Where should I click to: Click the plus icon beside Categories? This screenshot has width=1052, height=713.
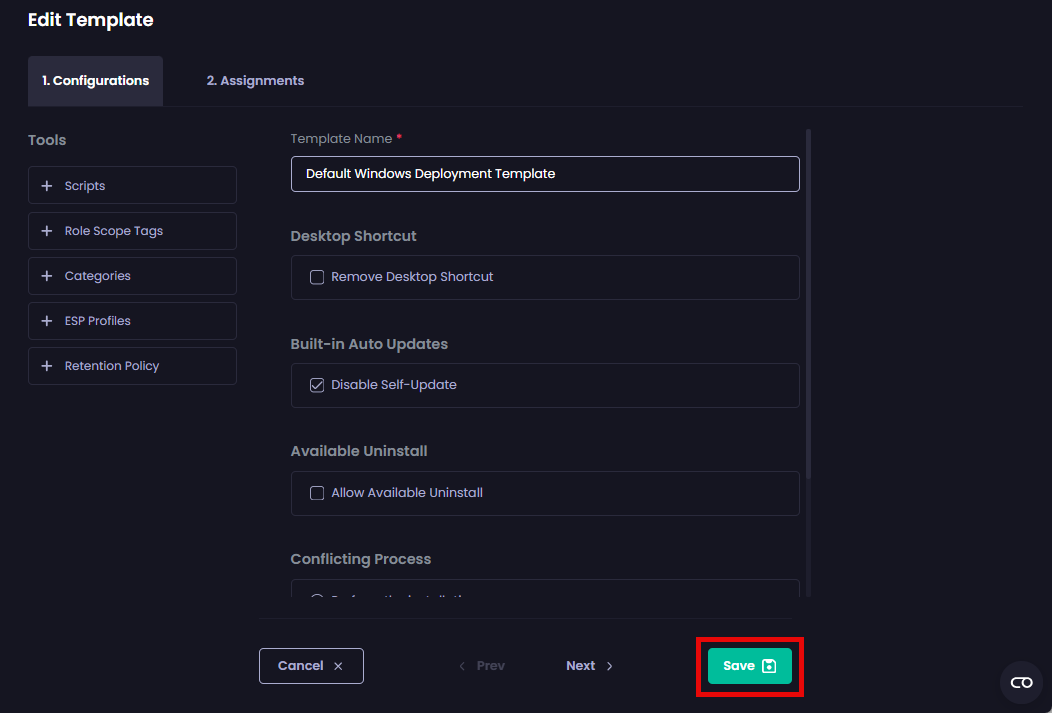tap(47, 276)
